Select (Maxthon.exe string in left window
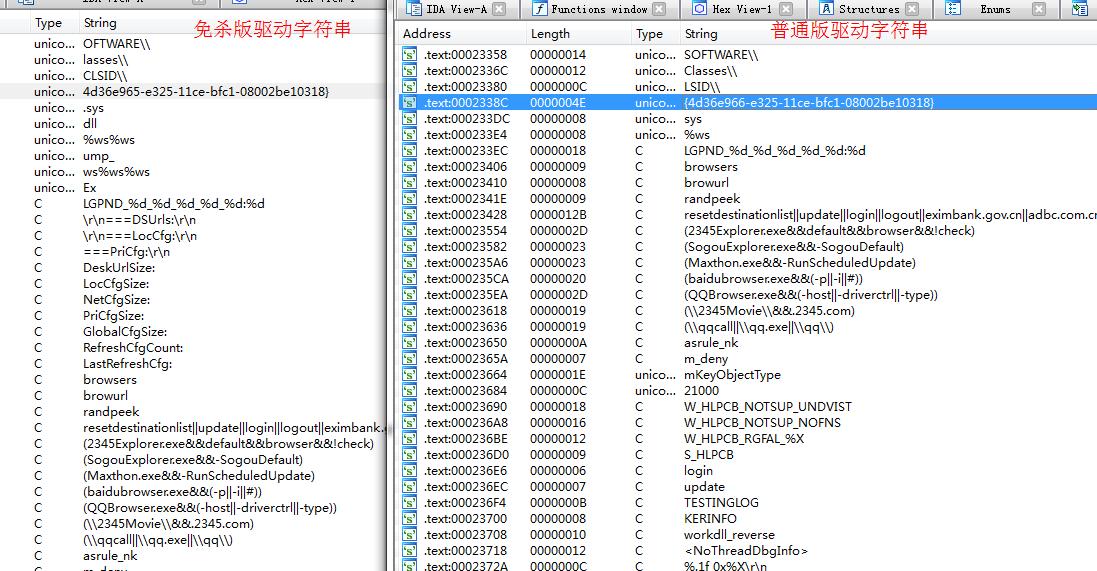Screen dimensions: 1097x571 click(199, 476)
